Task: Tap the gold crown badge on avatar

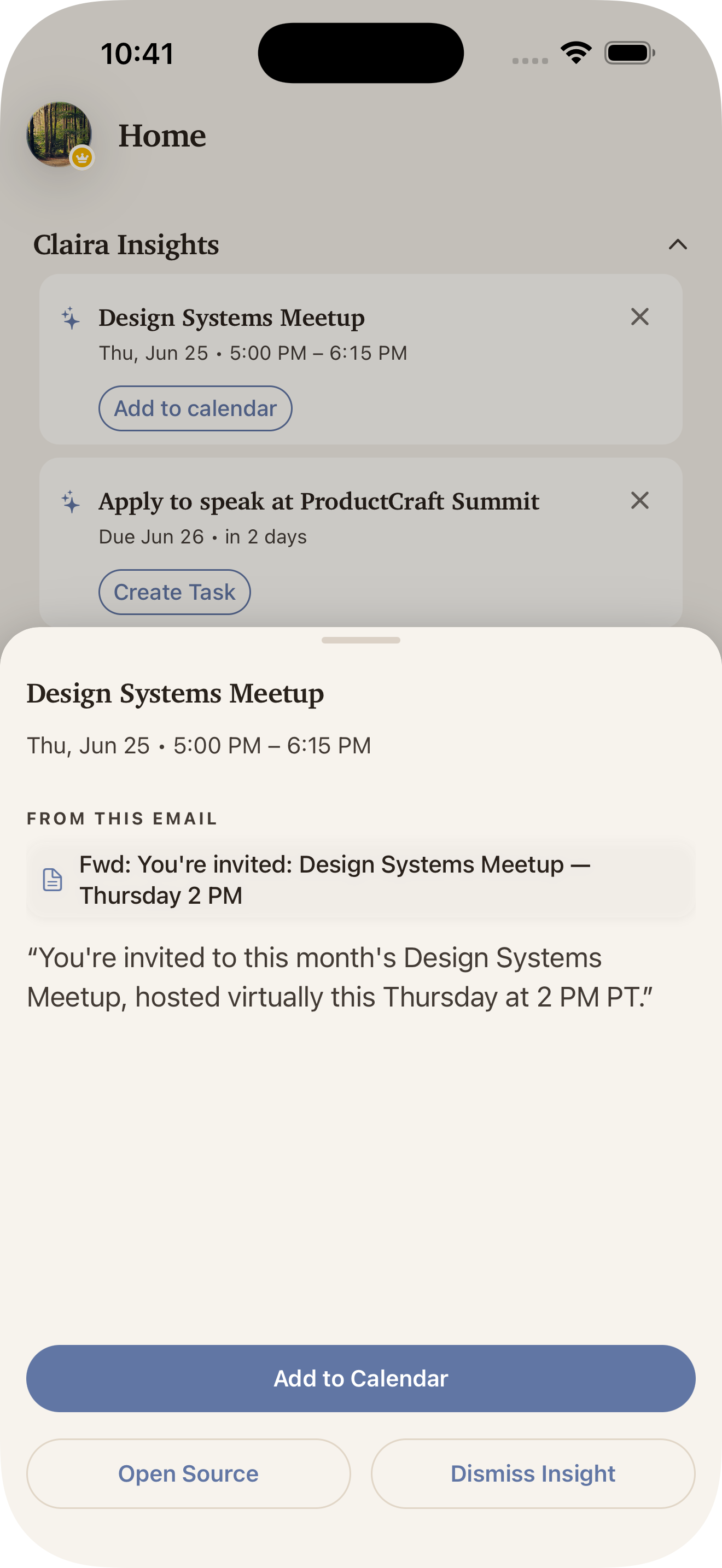Action: click(x=82, y=157)
